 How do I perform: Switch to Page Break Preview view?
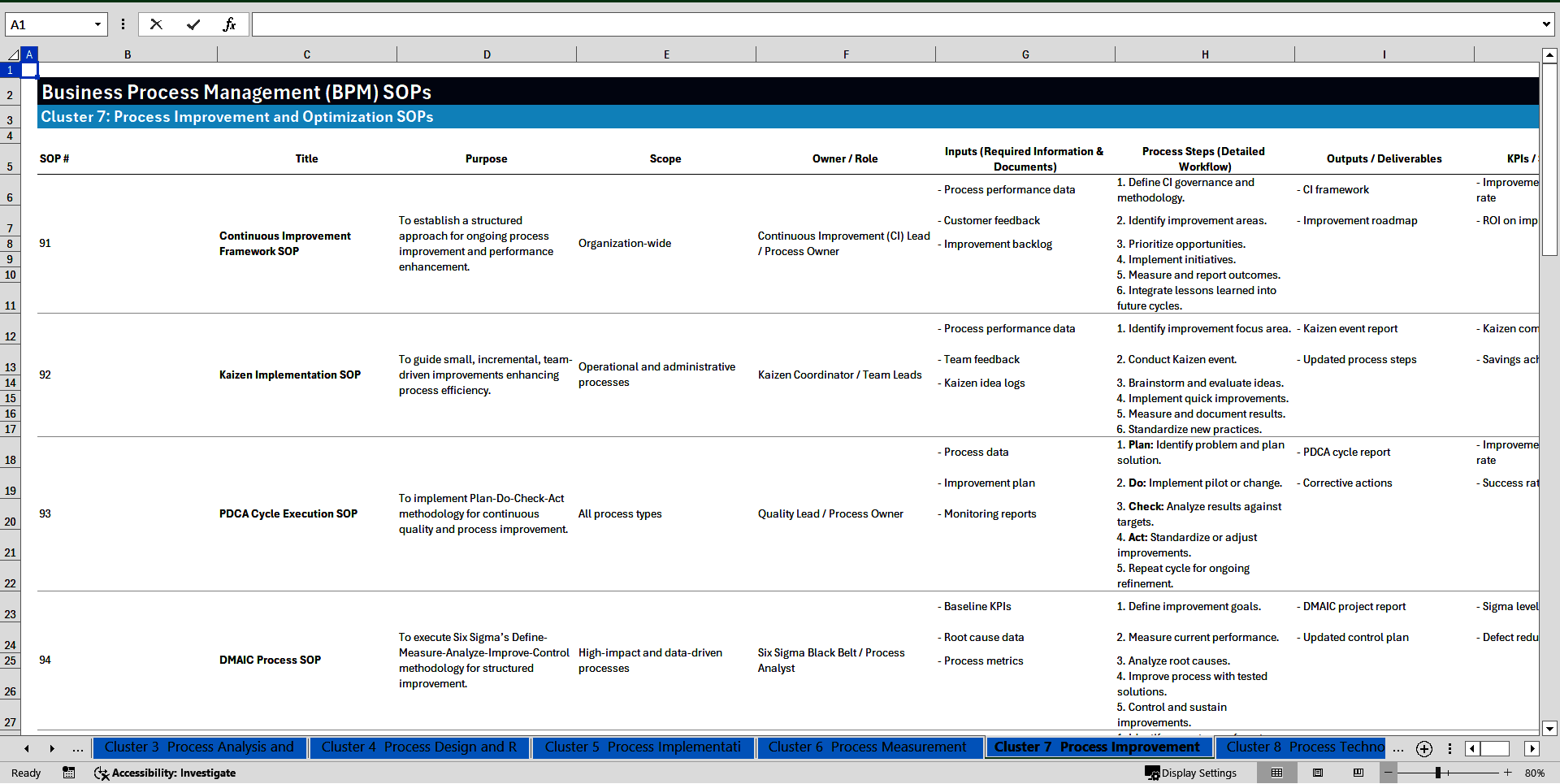1358,773
